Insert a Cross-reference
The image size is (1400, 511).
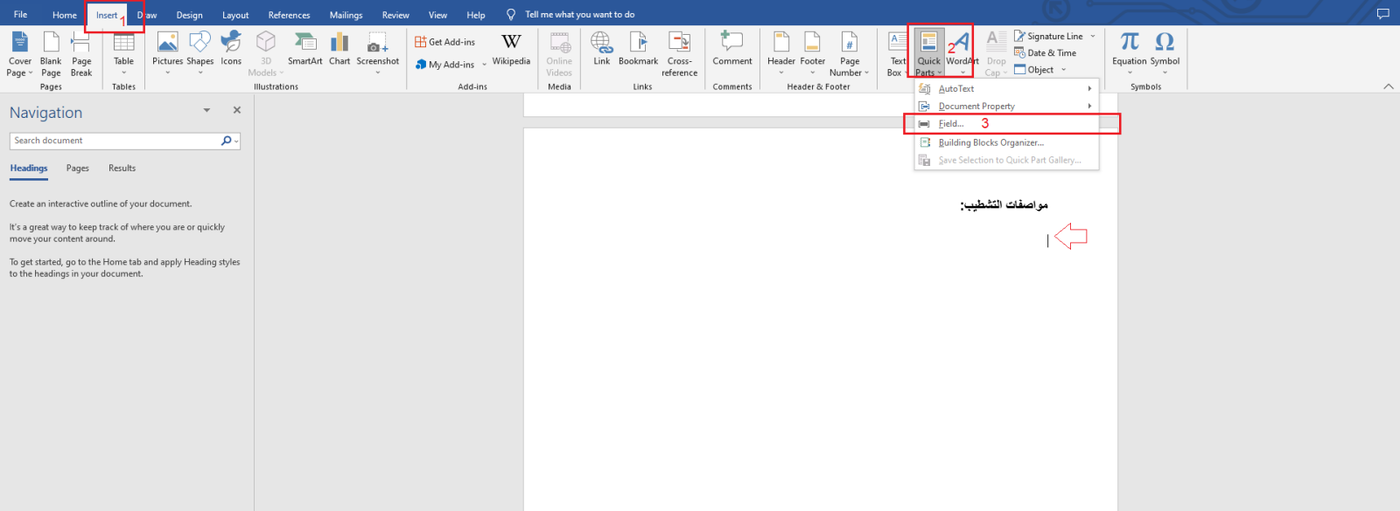679,54
